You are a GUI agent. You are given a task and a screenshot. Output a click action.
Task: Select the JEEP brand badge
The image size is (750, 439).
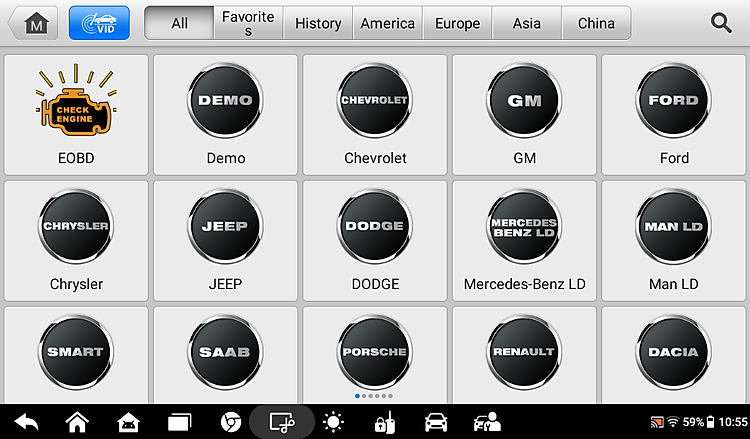click(225, 226)
